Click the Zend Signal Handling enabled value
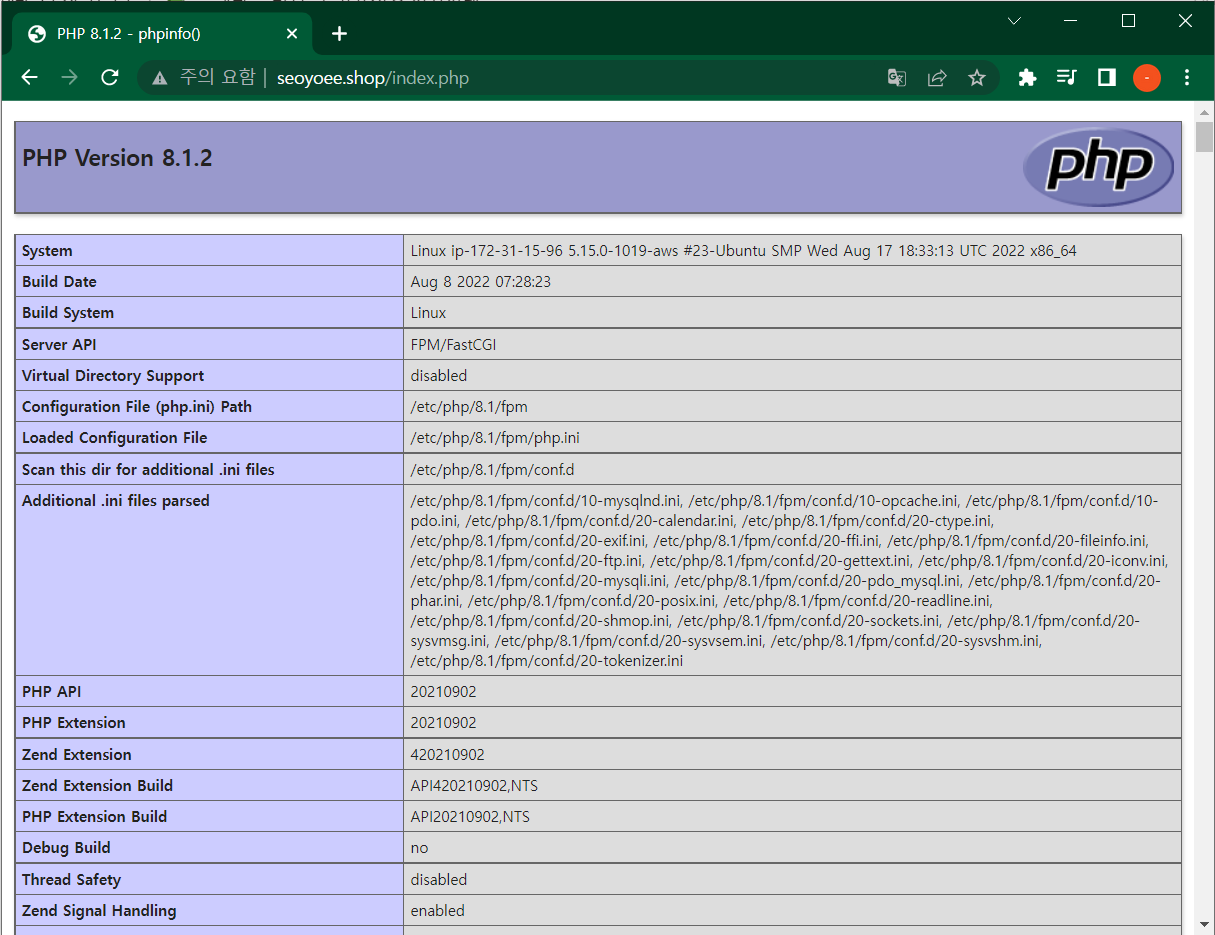The height and width of the screenshot is (935, 1215). (x=438, y=911)
